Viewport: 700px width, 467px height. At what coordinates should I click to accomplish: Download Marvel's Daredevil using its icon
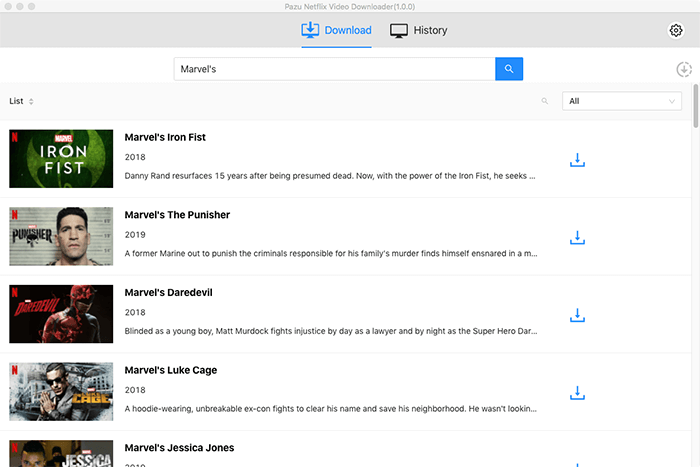(x=577, y=315)
